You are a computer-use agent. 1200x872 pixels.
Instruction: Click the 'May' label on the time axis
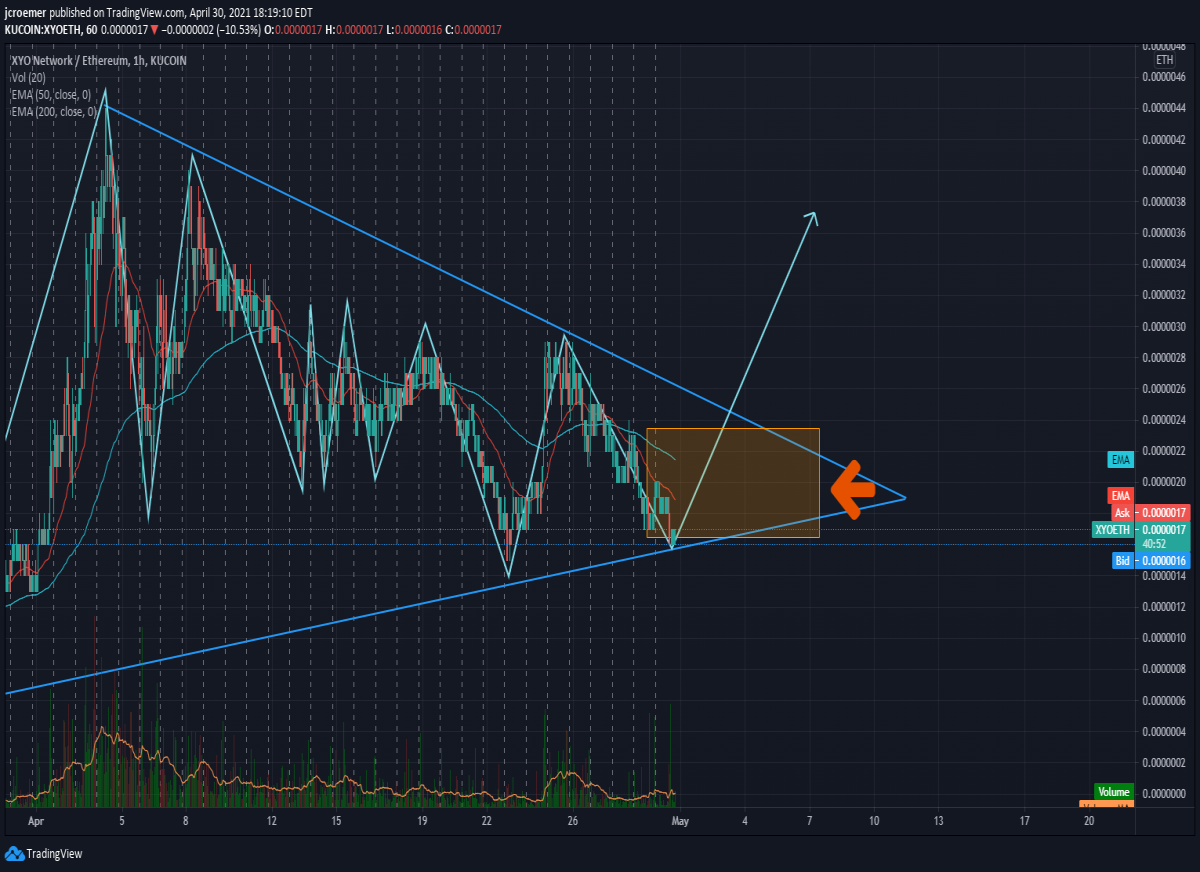pyautogui.click(x=680, y=821)
